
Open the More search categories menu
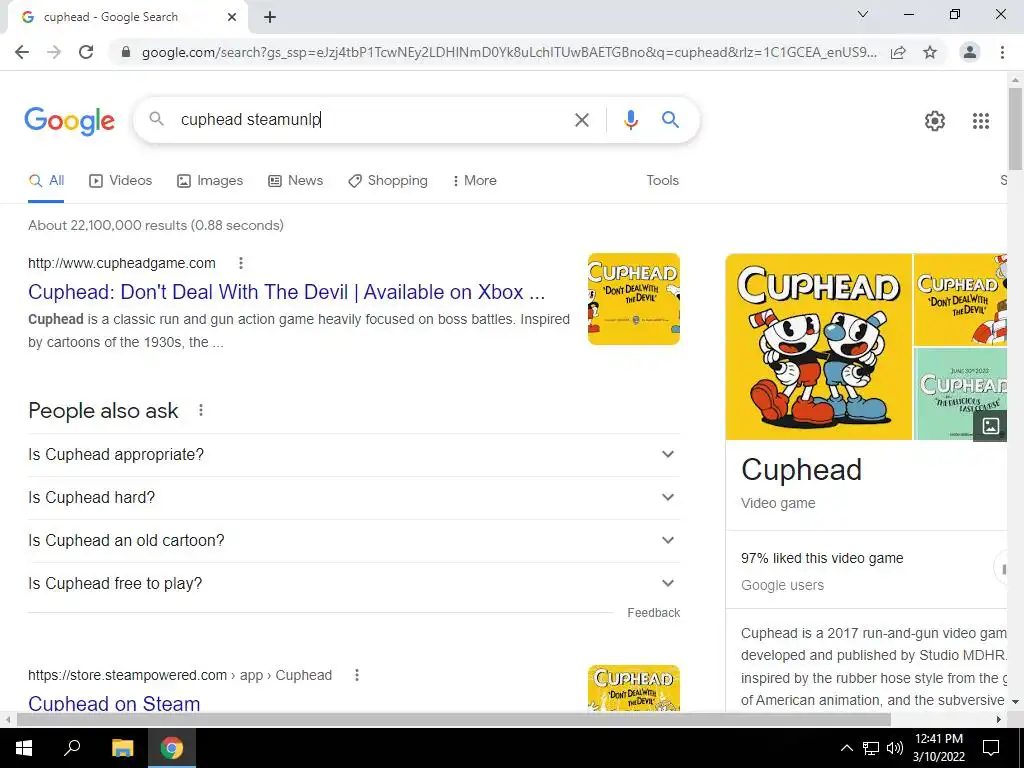(x=475, y=181)
